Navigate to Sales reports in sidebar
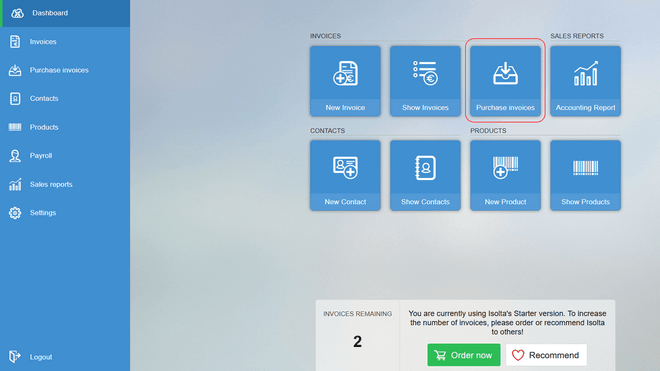This screenshot has height=371, width=660. tap(65, 184)
